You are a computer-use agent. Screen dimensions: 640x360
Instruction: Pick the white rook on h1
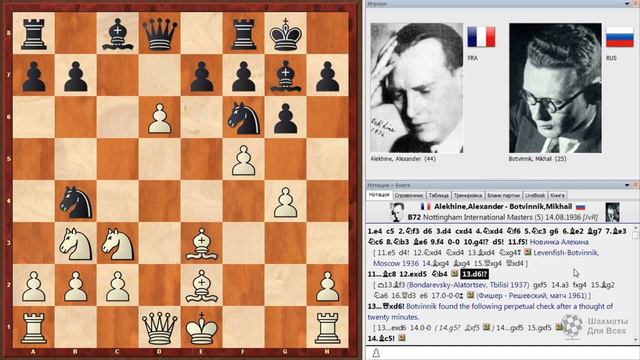pos(327,328)
